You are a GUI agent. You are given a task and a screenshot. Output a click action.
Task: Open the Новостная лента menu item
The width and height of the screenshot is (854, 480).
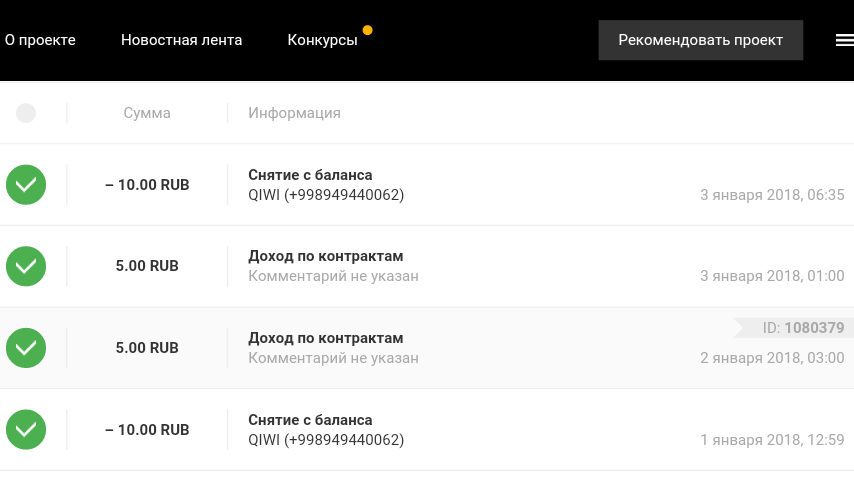click(x=181, y=40)
